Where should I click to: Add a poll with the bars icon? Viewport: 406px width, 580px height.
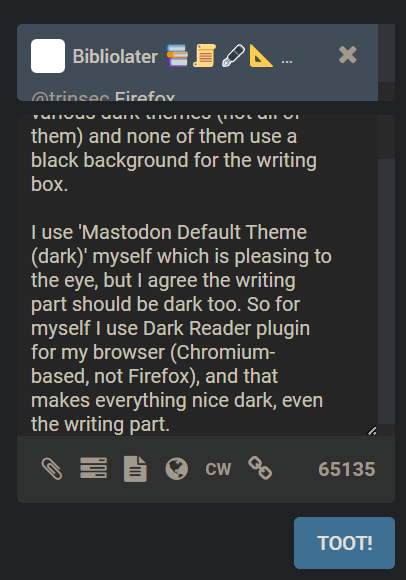point(94,468)
